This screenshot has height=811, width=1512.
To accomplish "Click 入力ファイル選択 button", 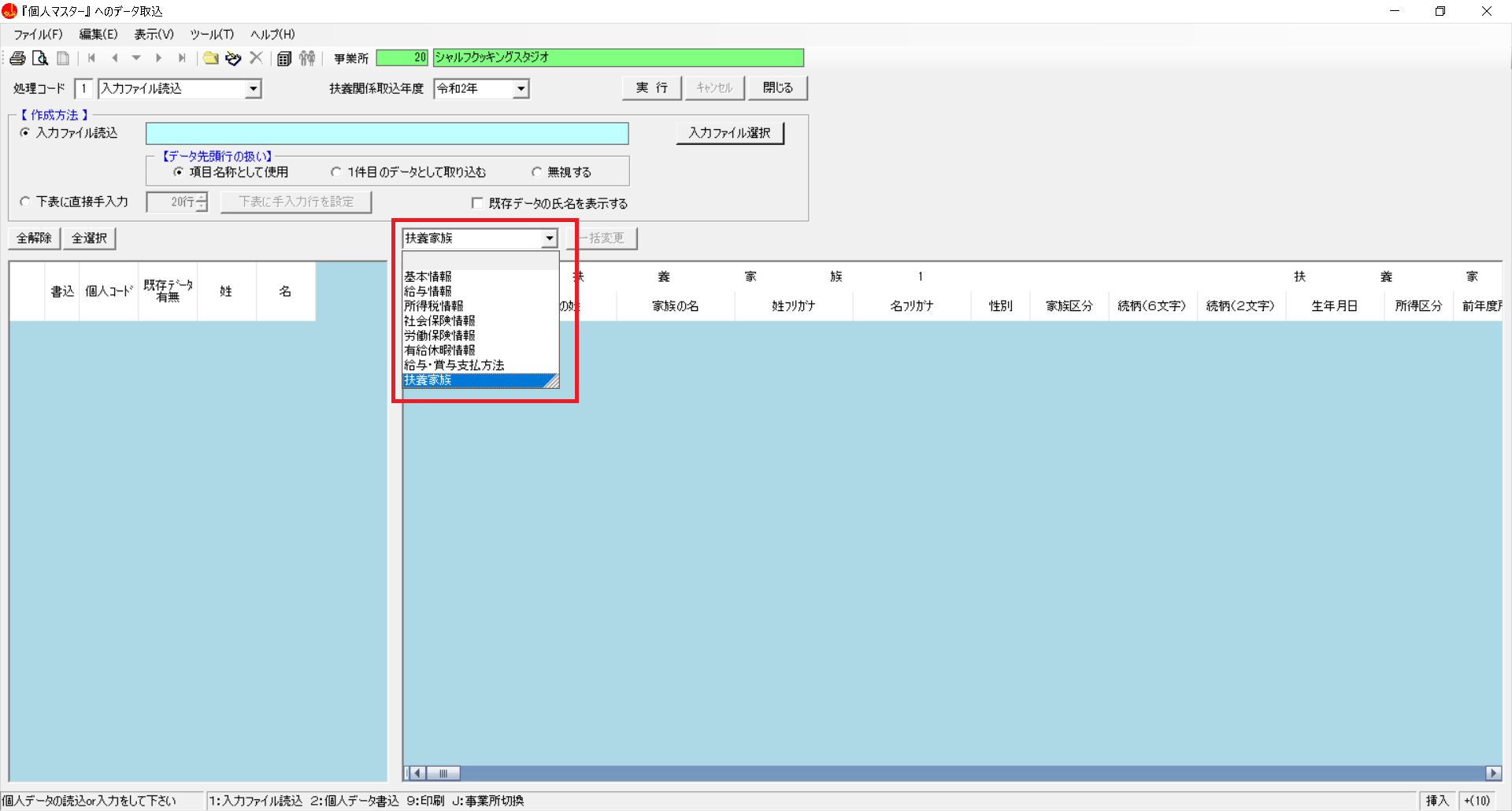I will (730, 133).
